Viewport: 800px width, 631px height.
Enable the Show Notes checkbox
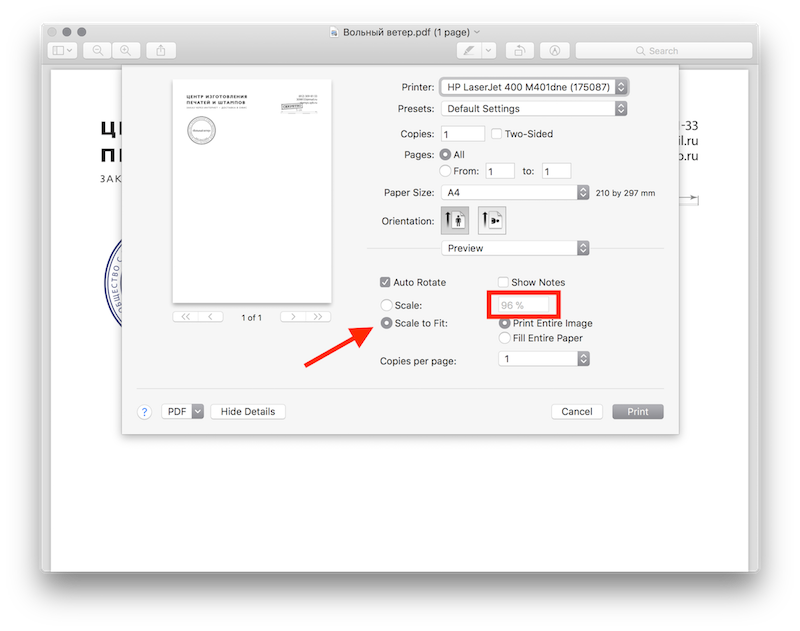tap(503, 283)
